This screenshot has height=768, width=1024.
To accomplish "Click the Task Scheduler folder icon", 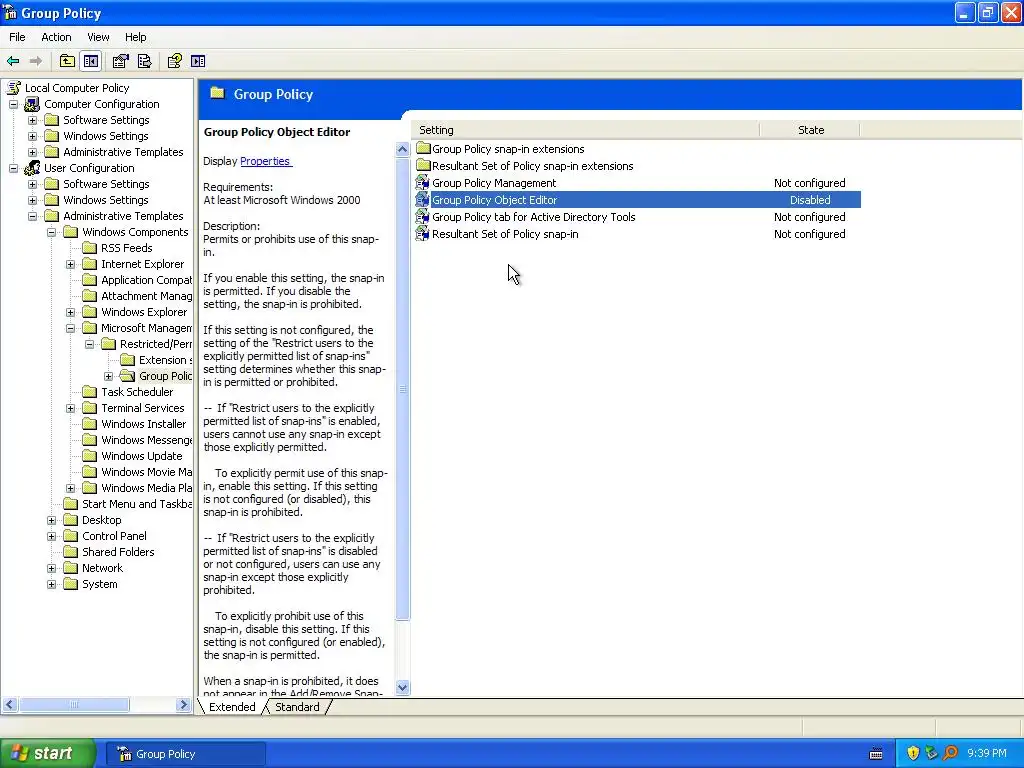I will point(89,392).
